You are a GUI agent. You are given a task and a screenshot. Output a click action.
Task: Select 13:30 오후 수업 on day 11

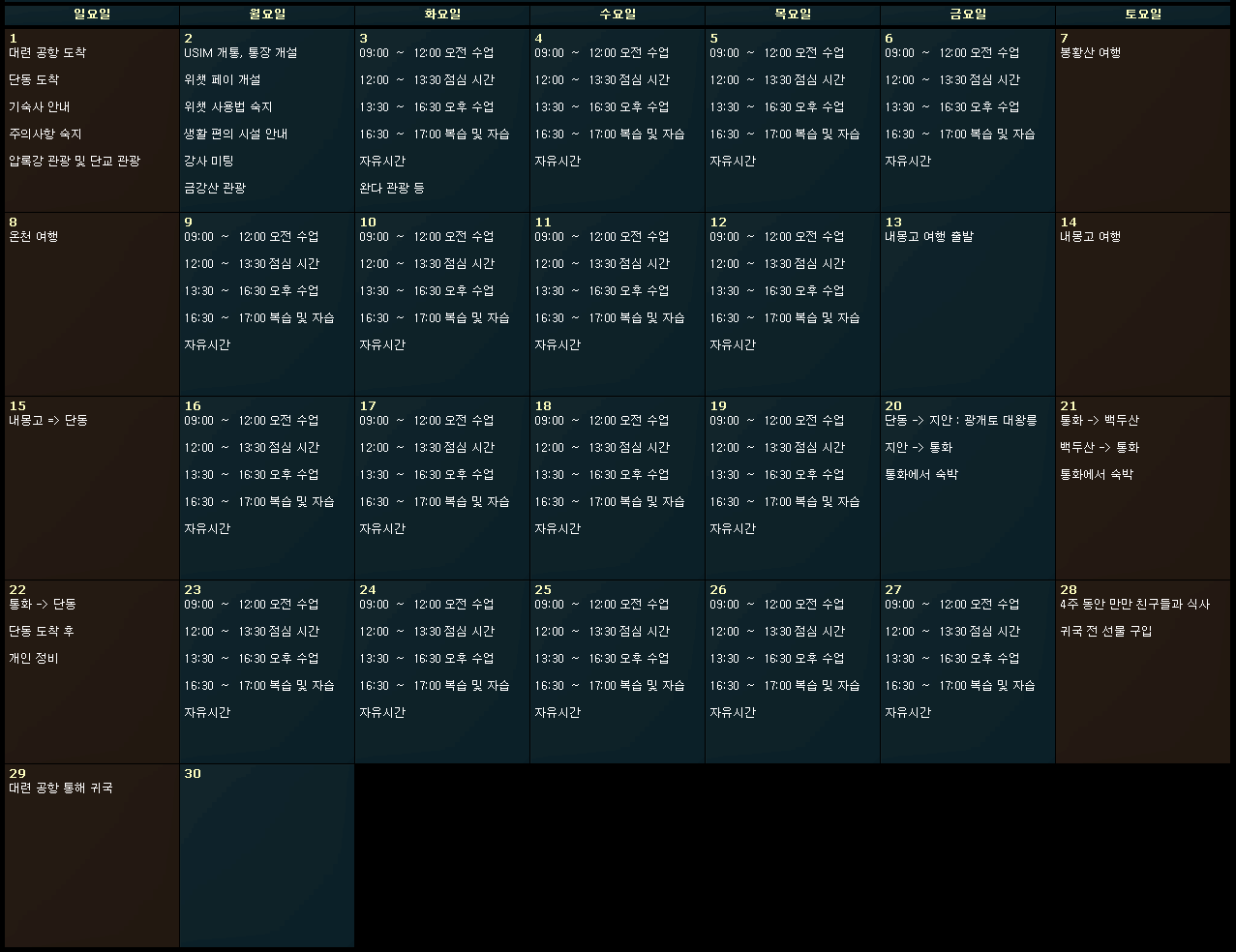click(602, 291)
